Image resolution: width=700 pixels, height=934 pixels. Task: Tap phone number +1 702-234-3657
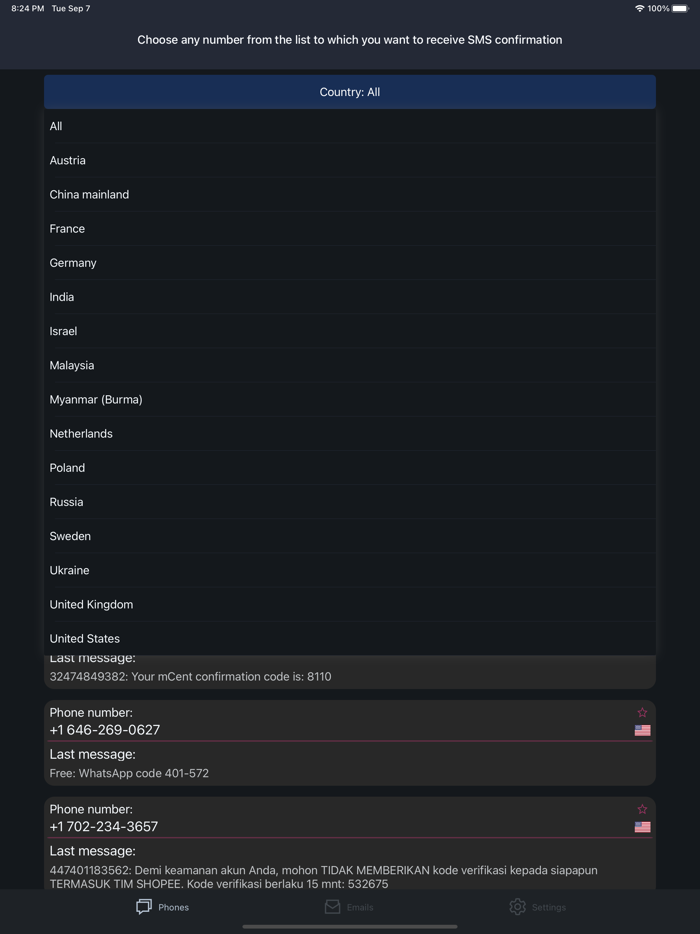pos(108,827)
